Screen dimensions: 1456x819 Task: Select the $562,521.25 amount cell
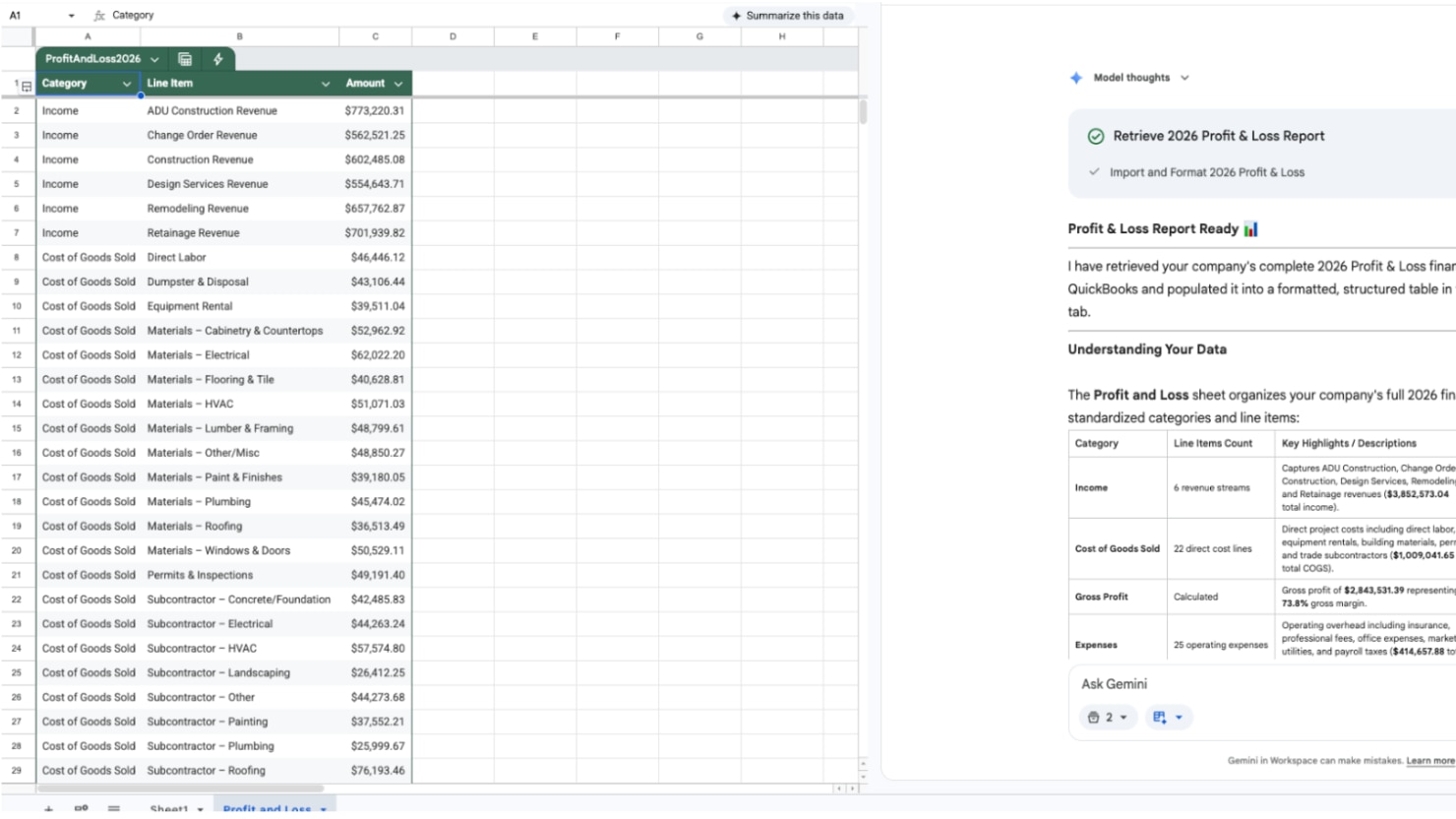(375, 136)
